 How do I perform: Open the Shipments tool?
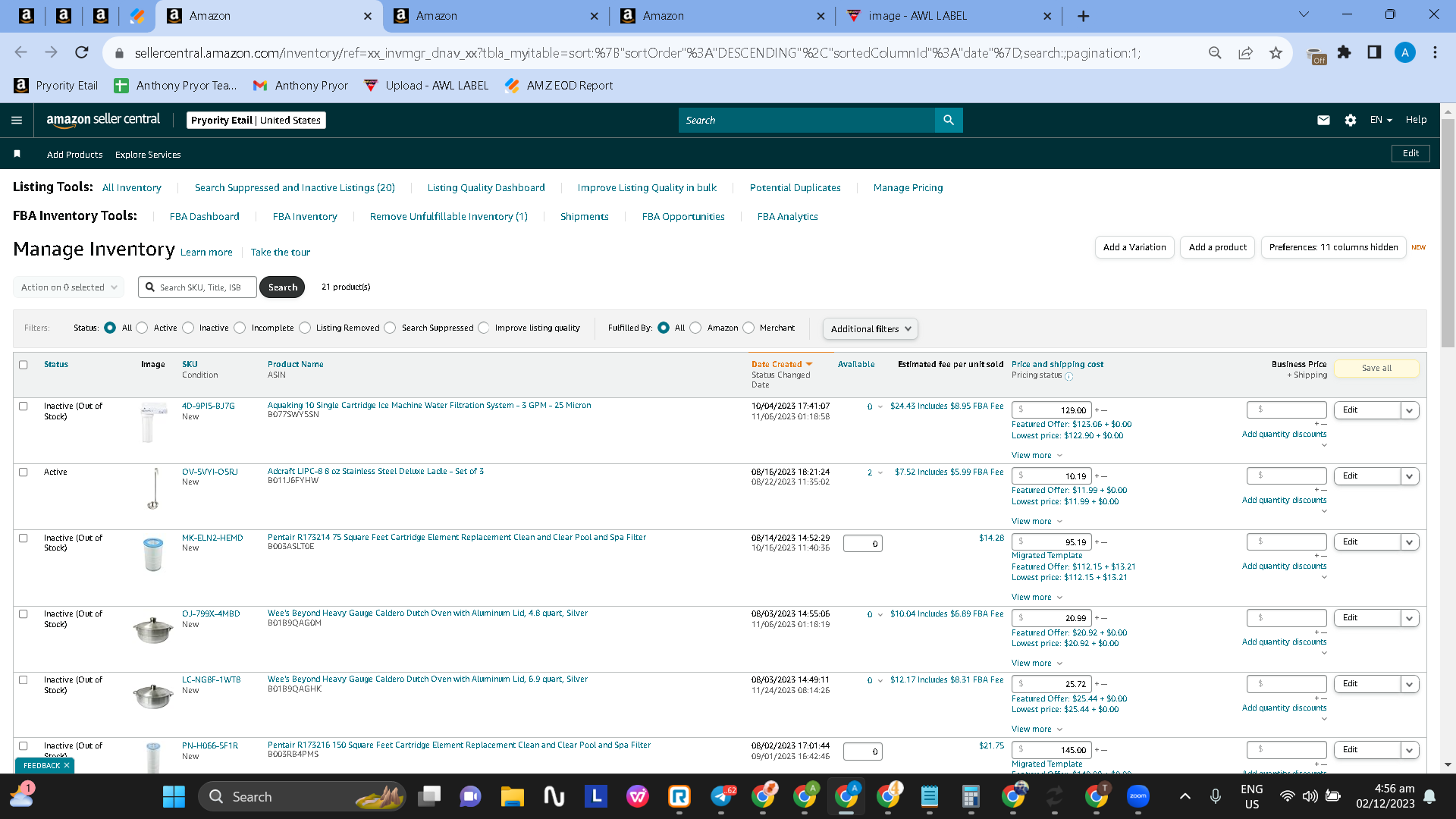pos(585,216)
